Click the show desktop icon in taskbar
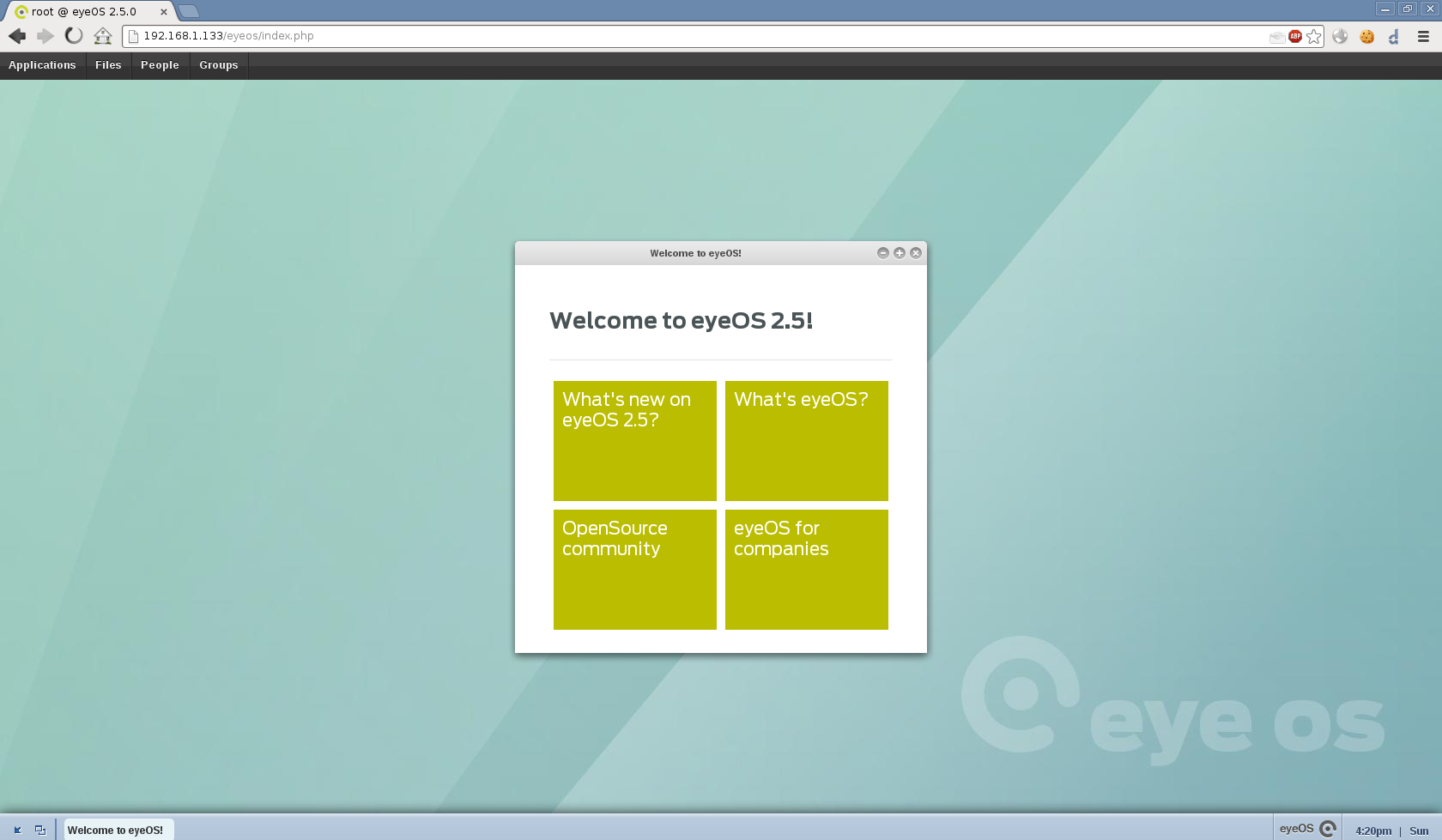The width and height of the screenshot is (1442, 840). [x=17, y=830]
